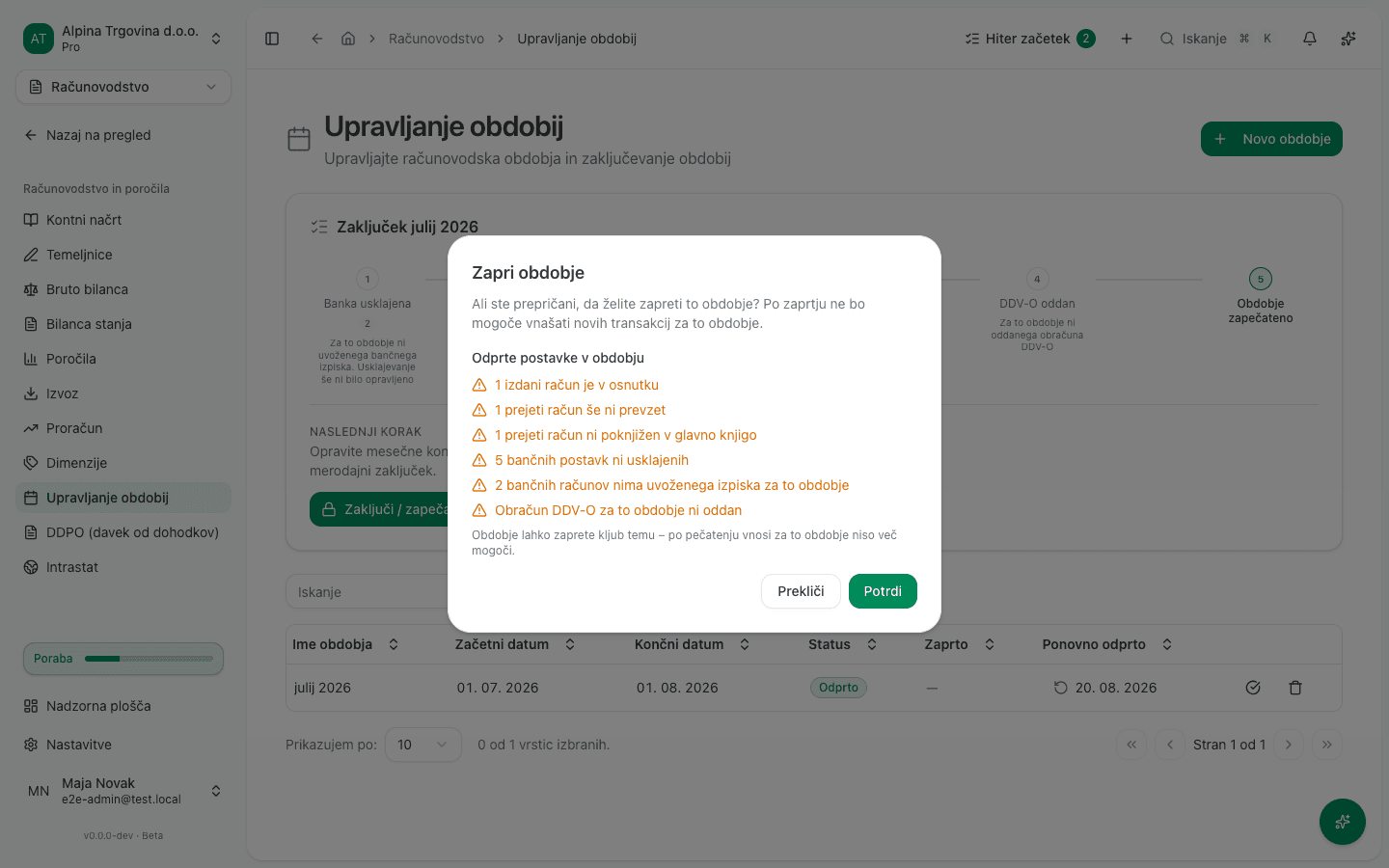Screen dimensions: 1389x868
Task: Delete julij 2026 period with trash icon
Action: pos(1295,688)
